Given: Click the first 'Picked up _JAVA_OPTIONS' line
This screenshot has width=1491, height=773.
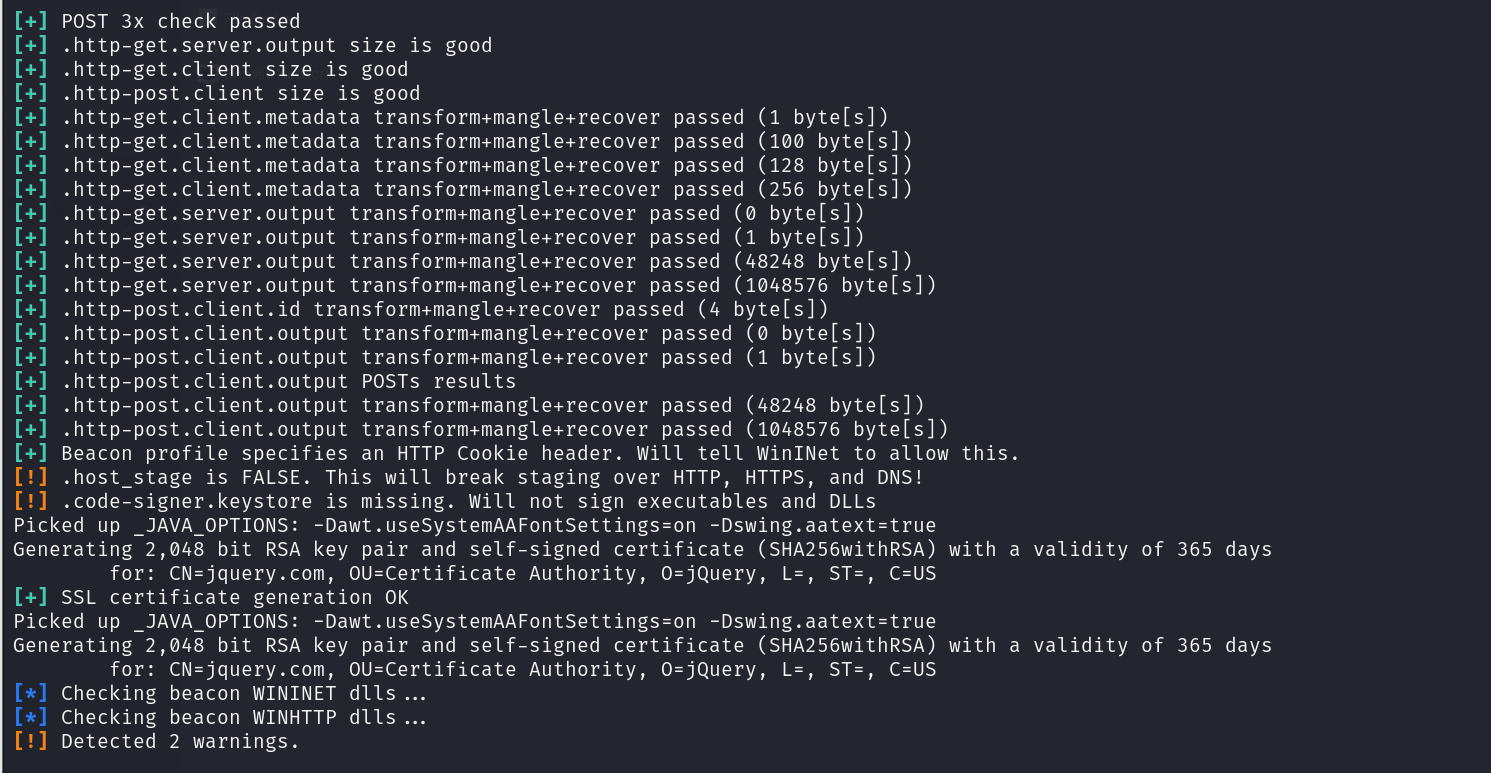Looking at the screenshot, I should (x=475, y=525).
